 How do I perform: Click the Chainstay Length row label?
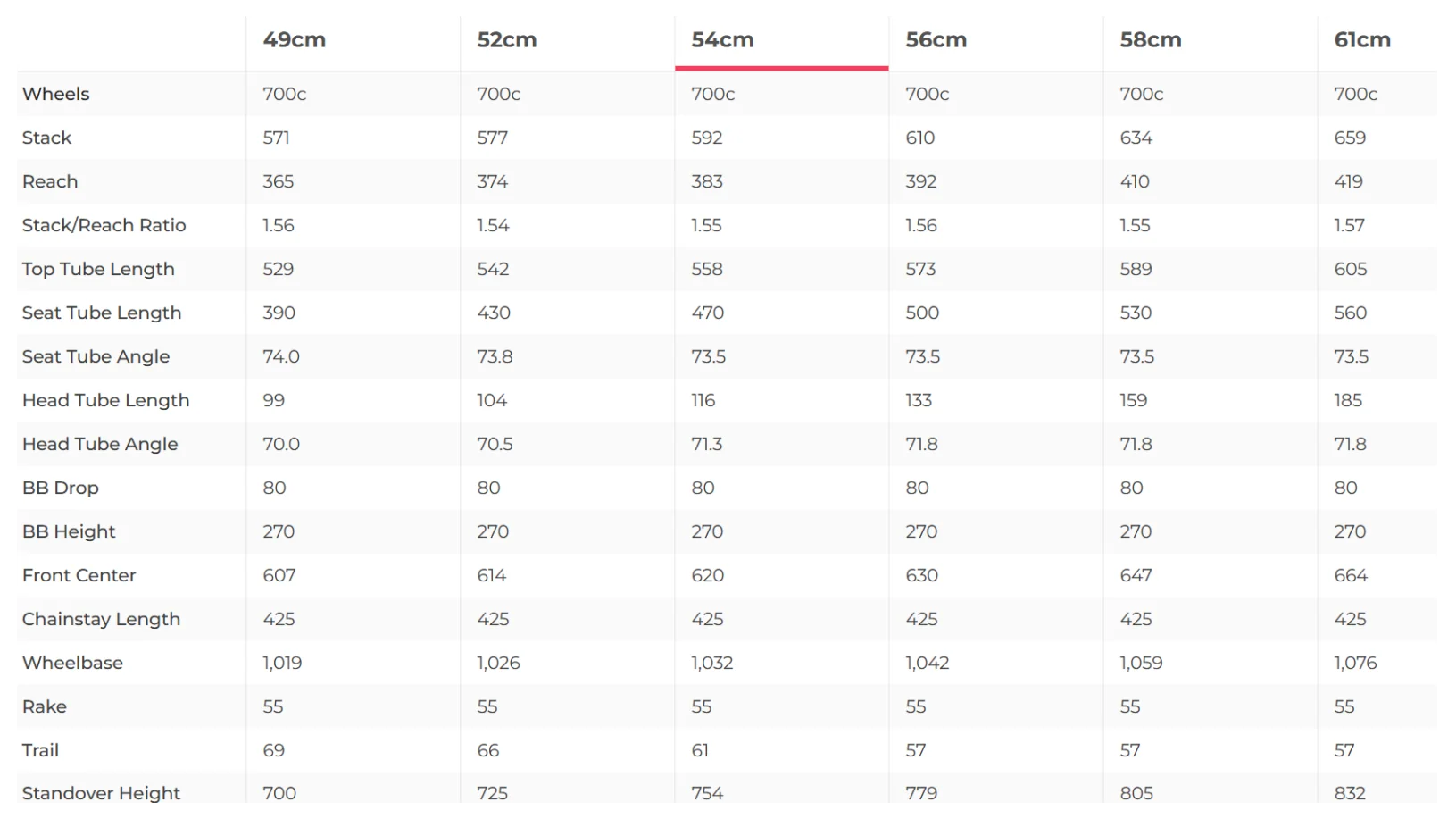tap(101, 619)
